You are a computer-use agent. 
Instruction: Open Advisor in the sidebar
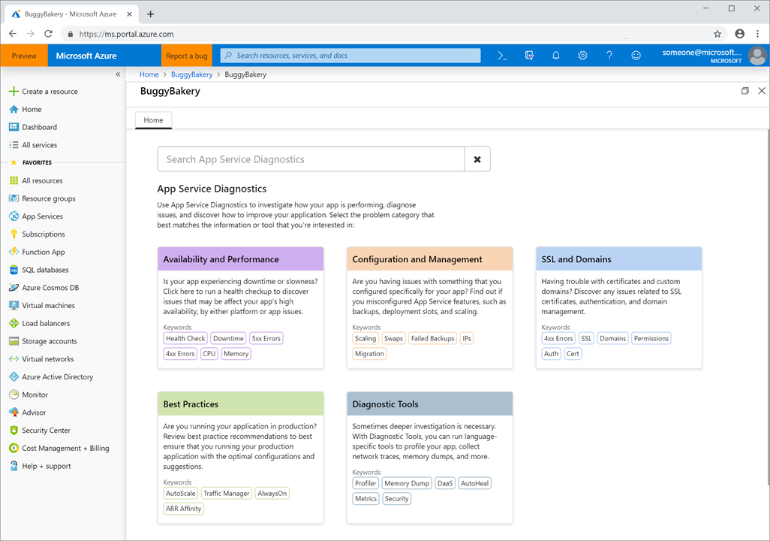(34, 412)
